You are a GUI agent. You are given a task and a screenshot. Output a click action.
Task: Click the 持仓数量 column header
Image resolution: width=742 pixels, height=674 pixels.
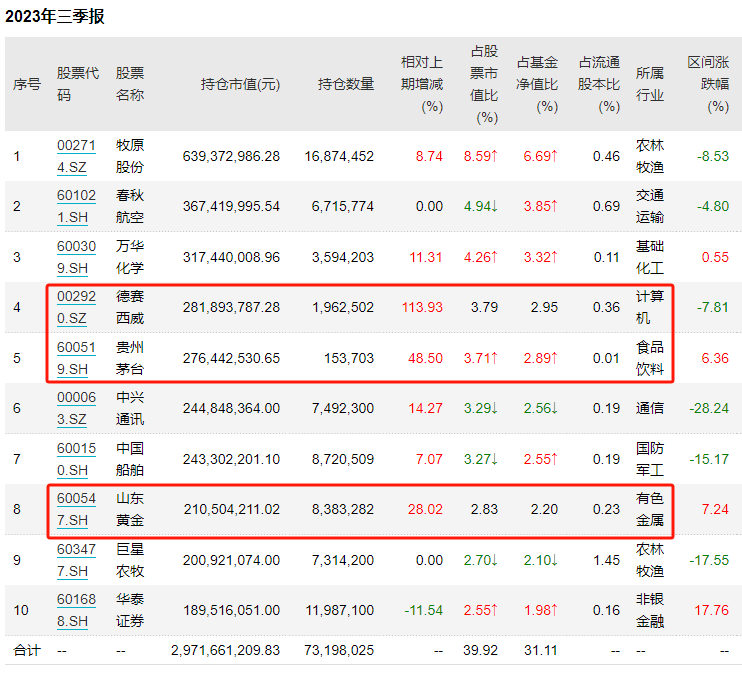[346, 84]
